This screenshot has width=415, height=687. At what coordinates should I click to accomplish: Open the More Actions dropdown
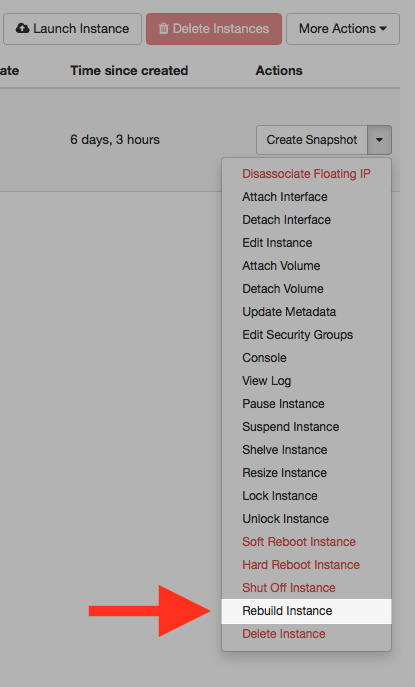click(343, 29)
